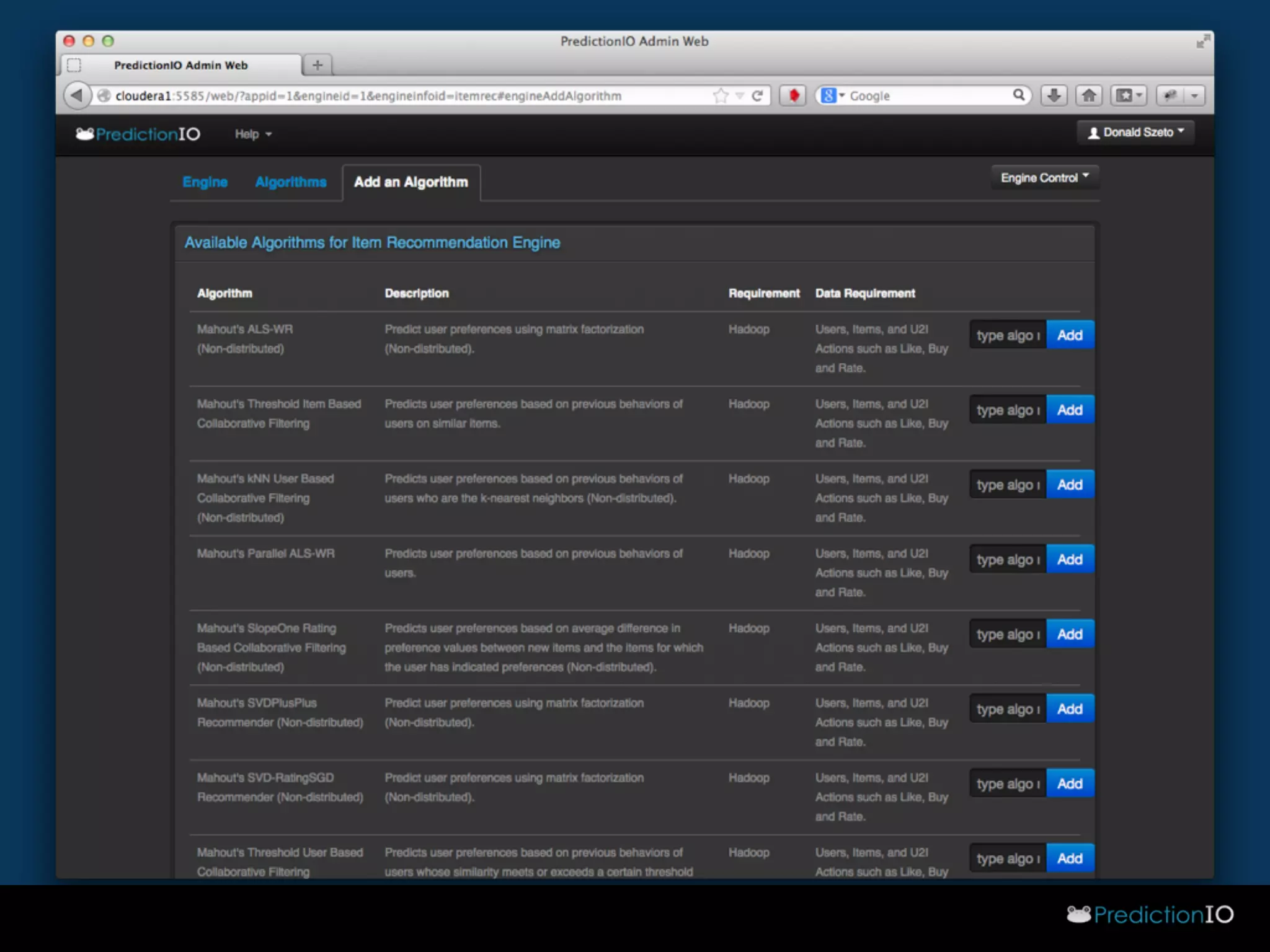Click the Google search engine icon

pos(828,95)
